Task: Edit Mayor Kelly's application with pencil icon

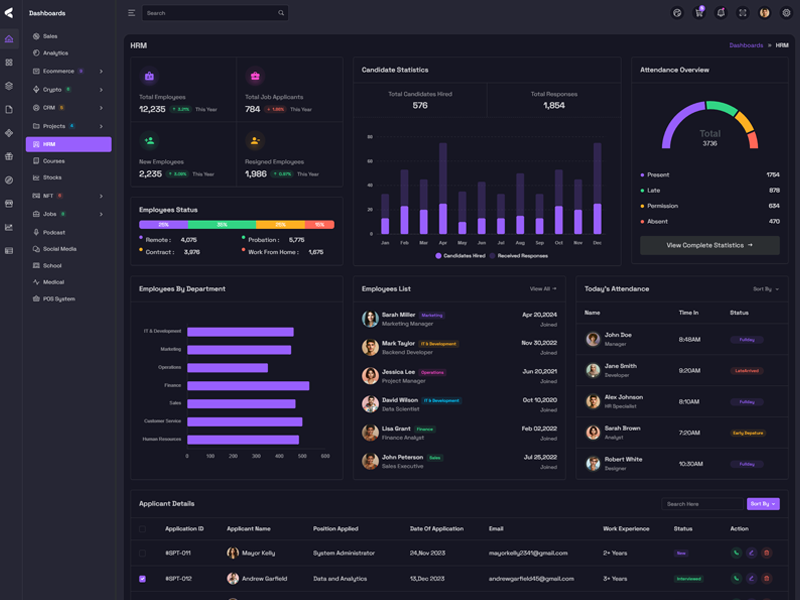Action: click(751, 552)
